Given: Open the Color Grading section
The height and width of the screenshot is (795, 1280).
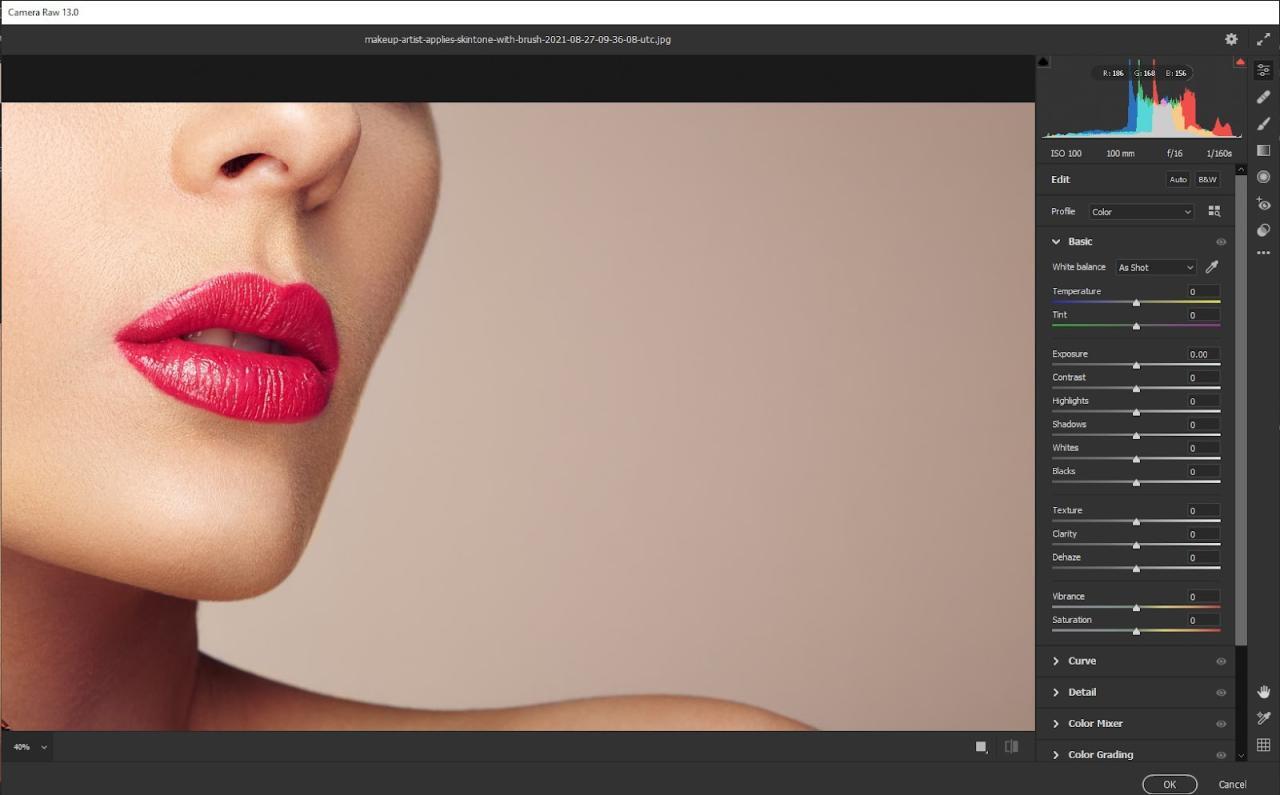Looking at the screenshot, I should point(1099,754).
